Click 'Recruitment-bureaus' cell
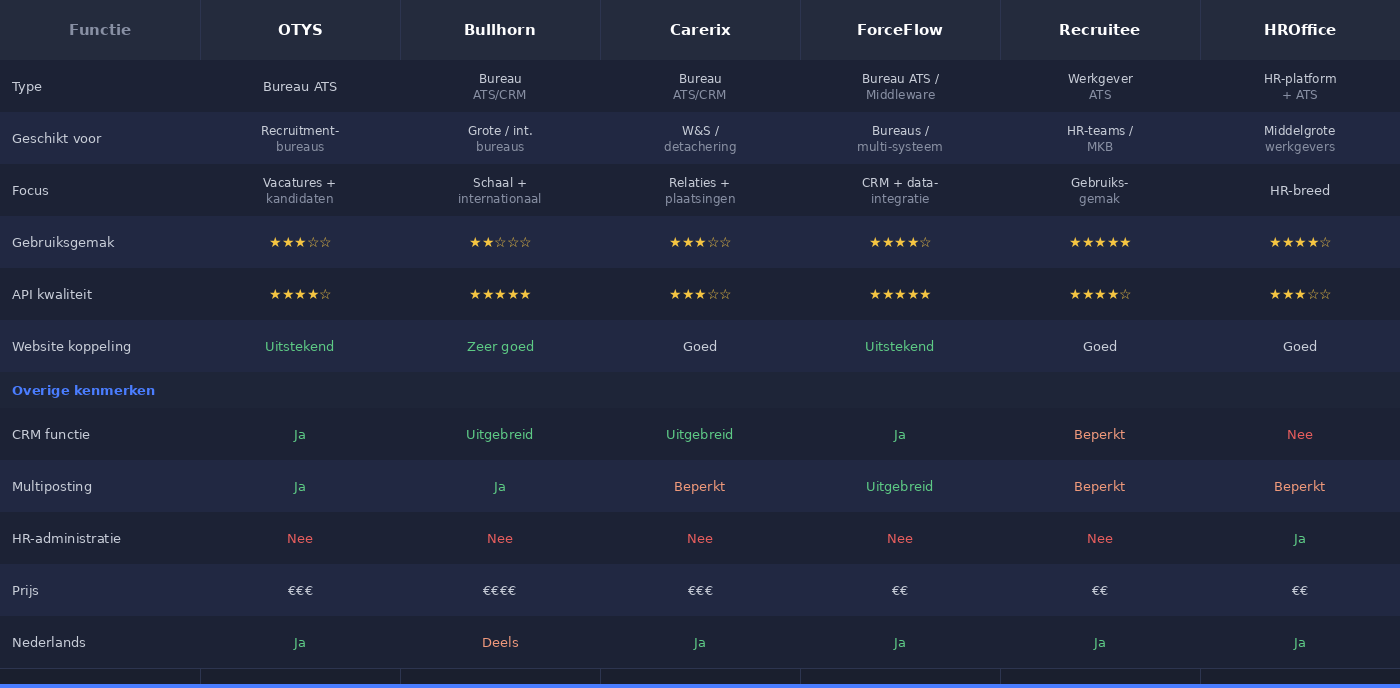This screenshot has width=1400, height=688. click(x=300, y=139)
